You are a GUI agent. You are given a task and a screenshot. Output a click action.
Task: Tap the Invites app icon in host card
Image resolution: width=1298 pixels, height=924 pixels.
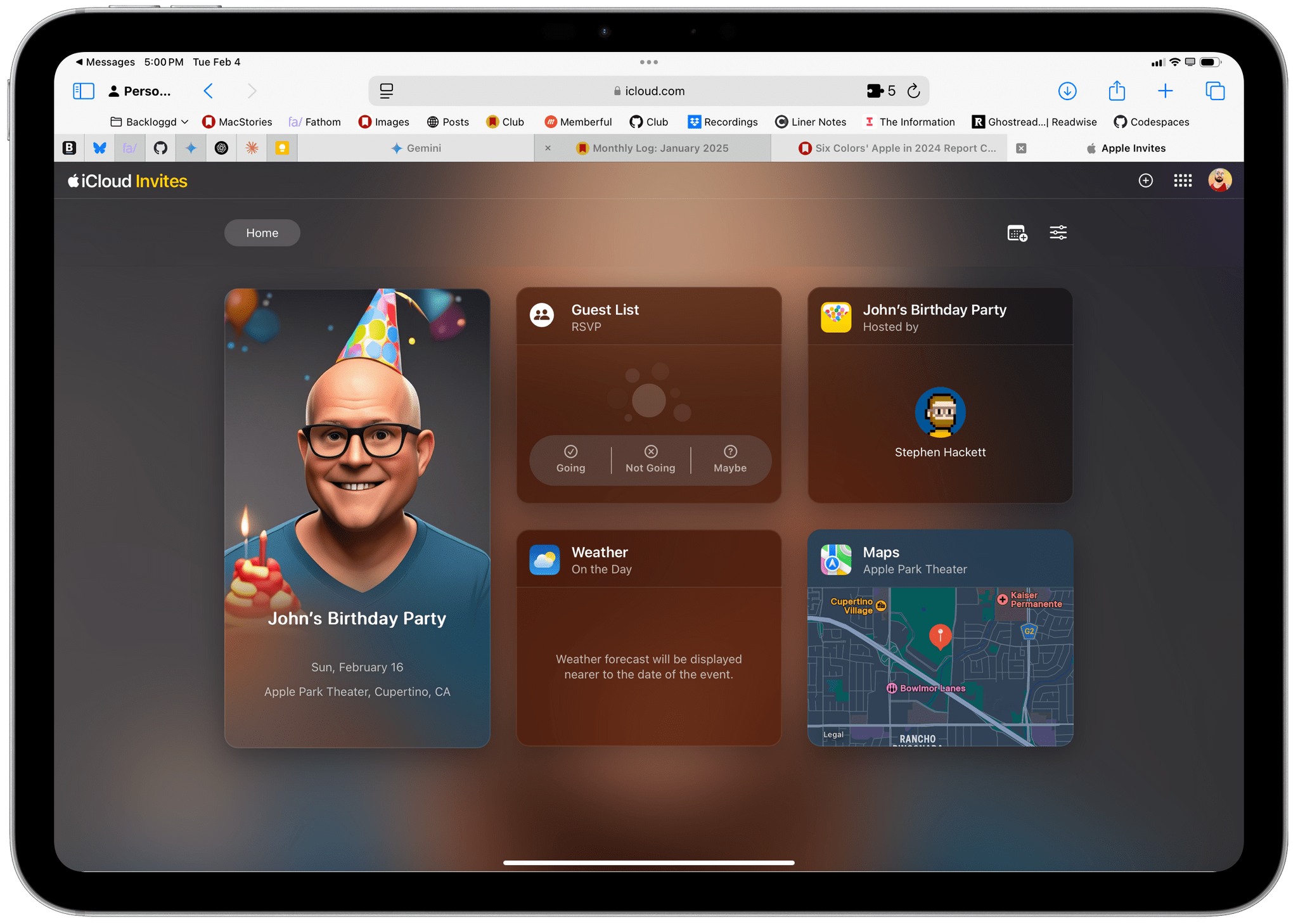pyautogui.click(x=836, y=318)
